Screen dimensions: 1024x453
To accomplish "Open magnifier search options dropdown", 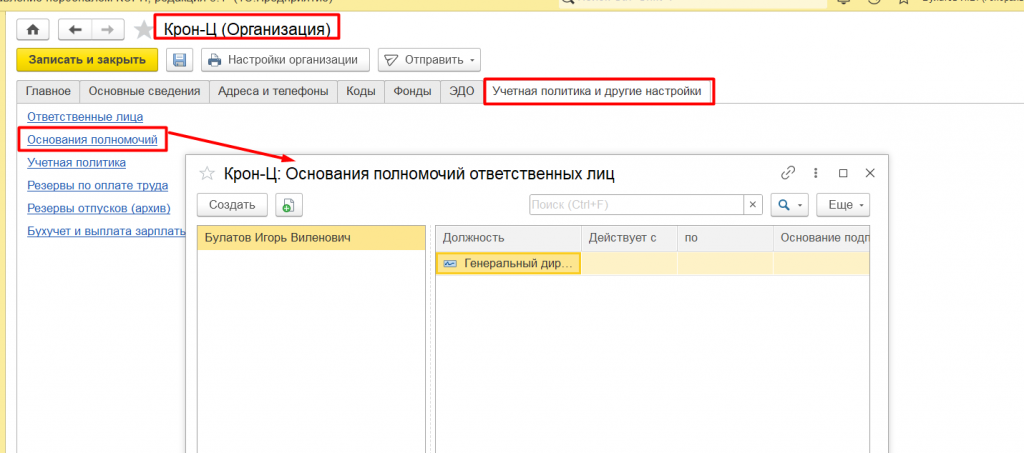I will tap(790, 205).
